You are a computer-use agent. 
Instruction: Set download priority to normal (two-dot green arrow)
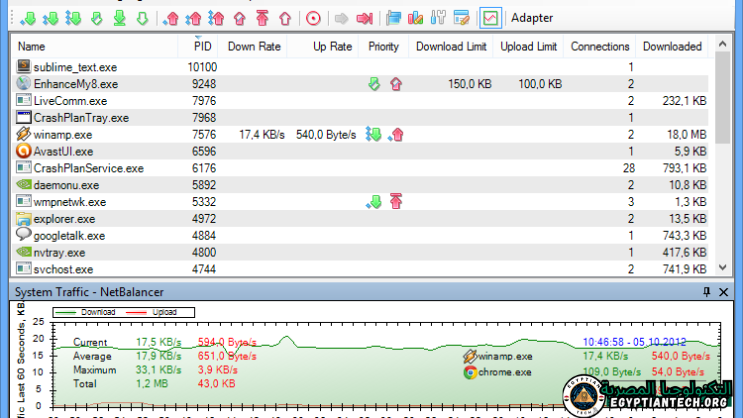50,18
